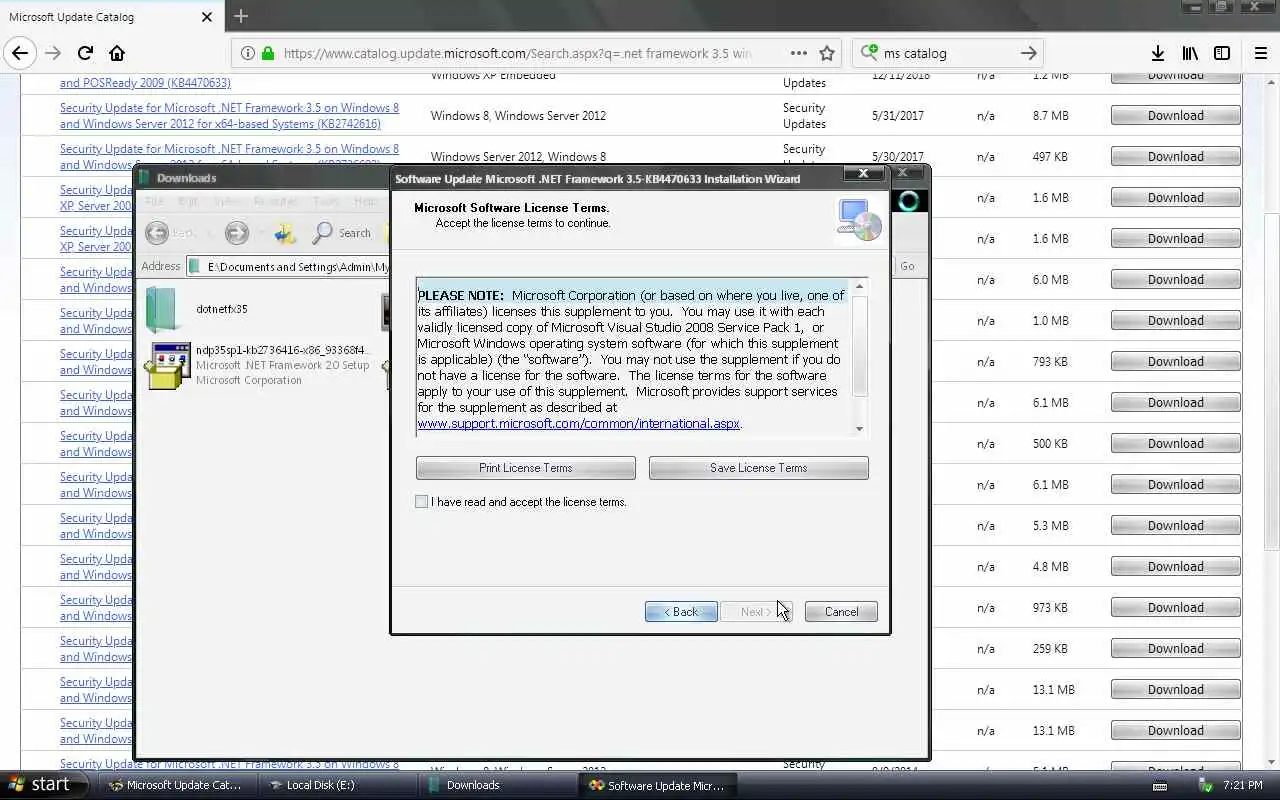
Task: Open the Edit menu in Downloads window
Action: point(187,201)
